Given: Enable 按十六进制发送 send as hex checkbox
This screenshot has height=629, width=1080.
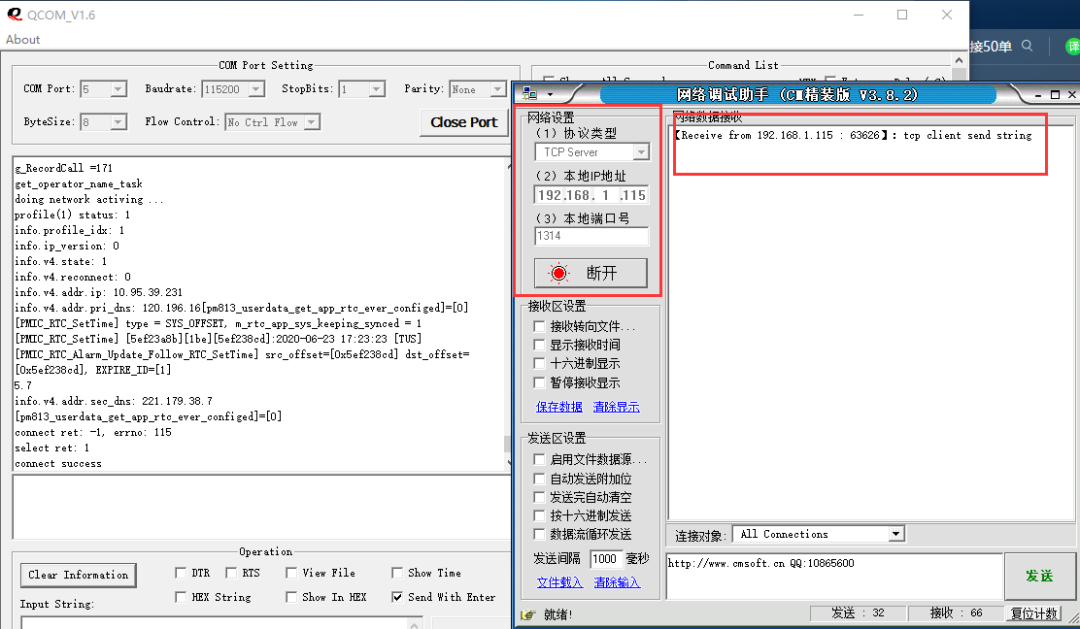Looking at the screenshot, I should click(539, 516).
